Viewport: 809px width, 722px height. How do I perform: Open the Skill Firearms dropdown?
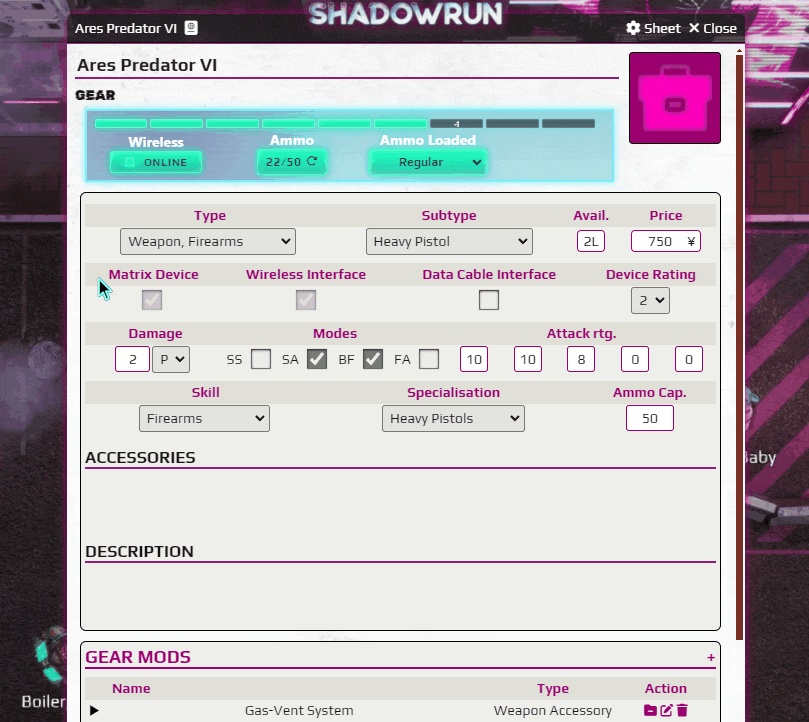tap(204, 419)
